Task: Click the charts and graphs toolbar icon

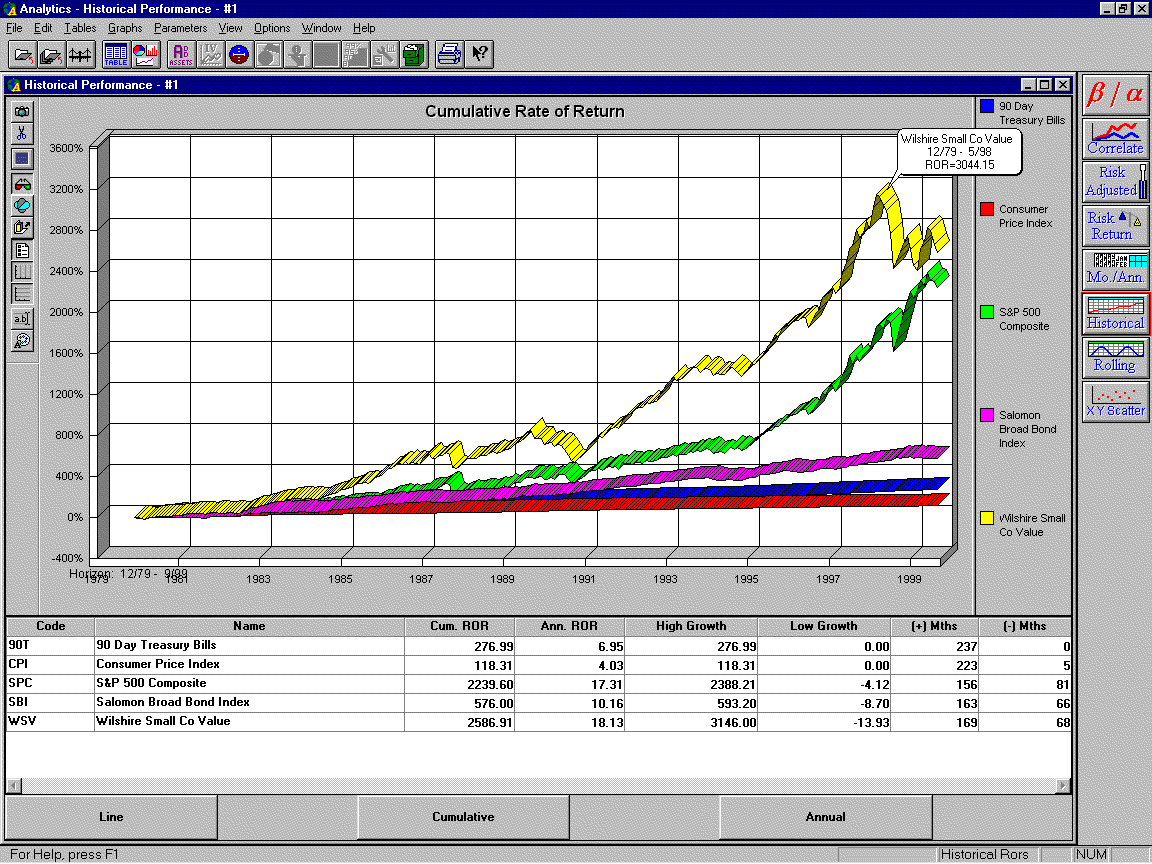Action: pyautogui.click(x=145, y=54)
